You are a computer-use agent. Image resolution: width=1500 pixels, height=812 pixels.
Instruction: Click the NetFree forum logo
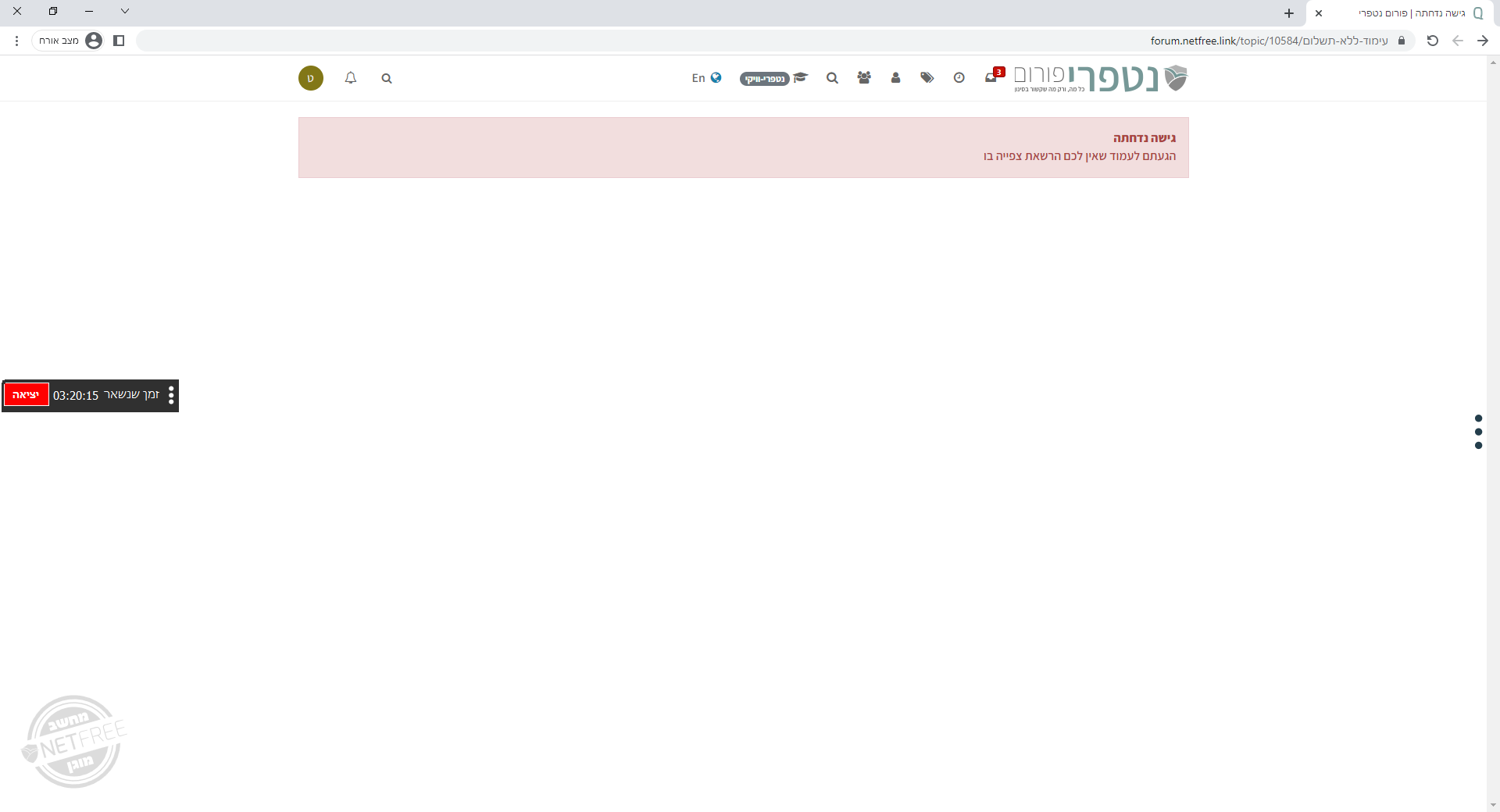[x=1100, y=78]
